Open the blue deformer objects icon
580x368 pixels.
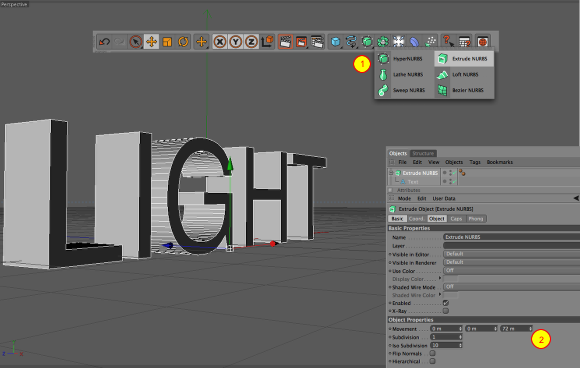414,42
